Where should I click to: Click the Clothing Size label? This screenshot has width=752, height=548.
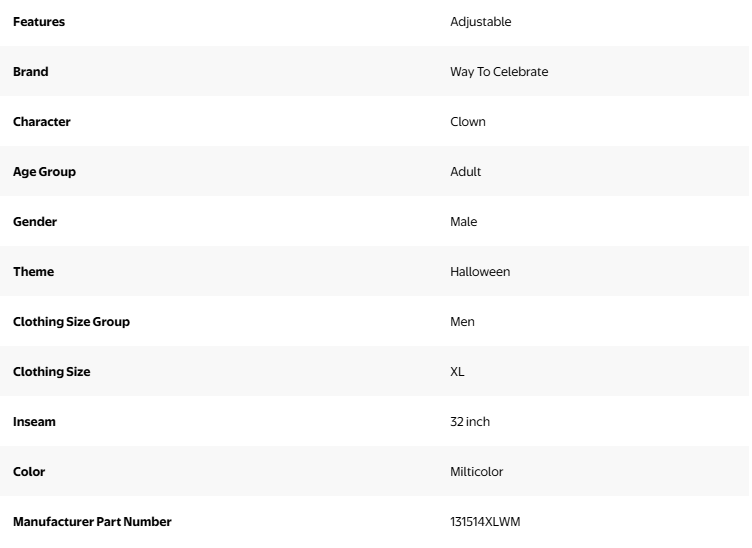pyautogui.click(x=52, y=372)
